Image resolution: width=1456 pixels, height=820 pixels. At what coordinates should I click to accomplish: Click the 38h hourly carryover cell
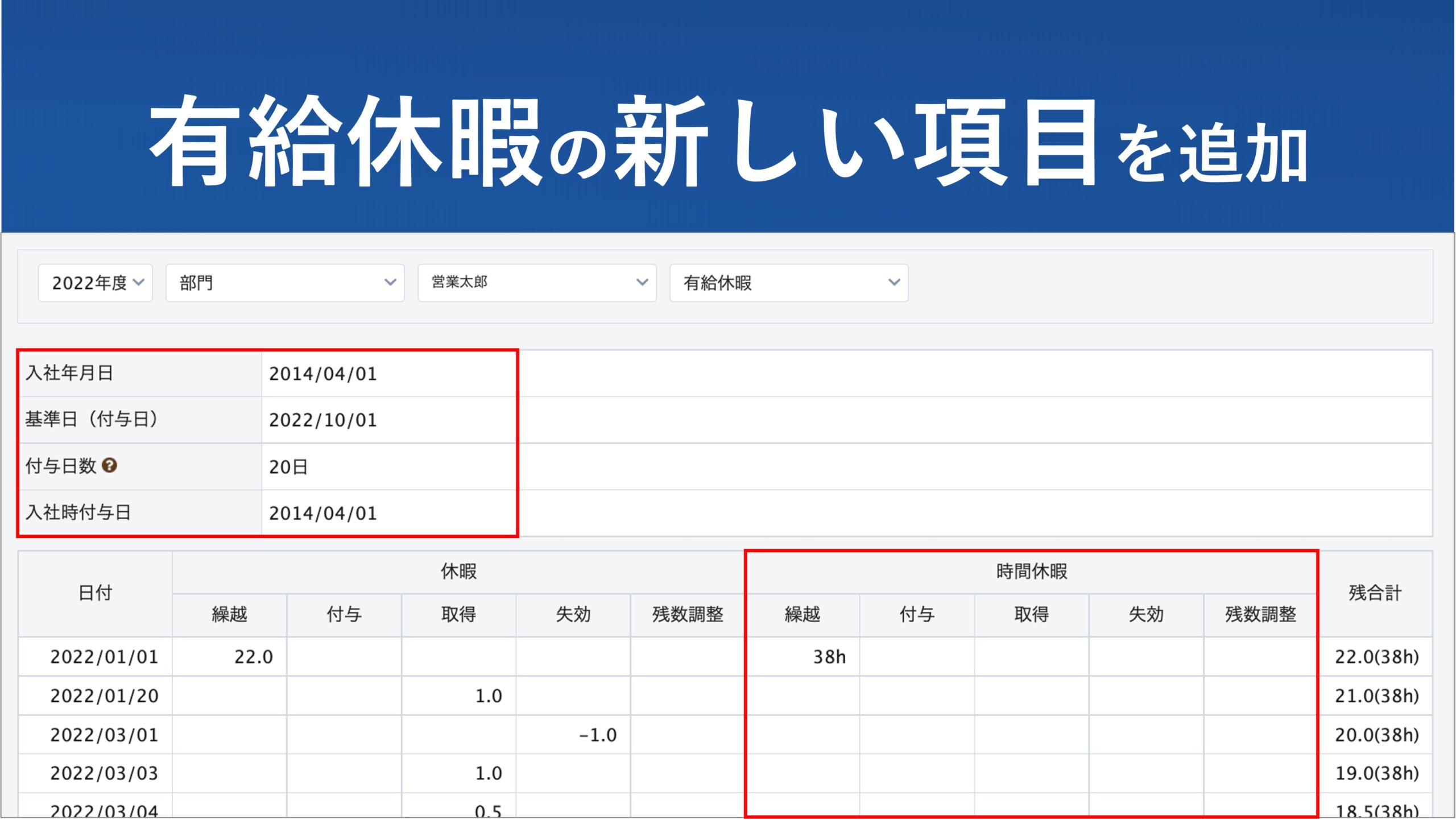click(x=829, y=657)
